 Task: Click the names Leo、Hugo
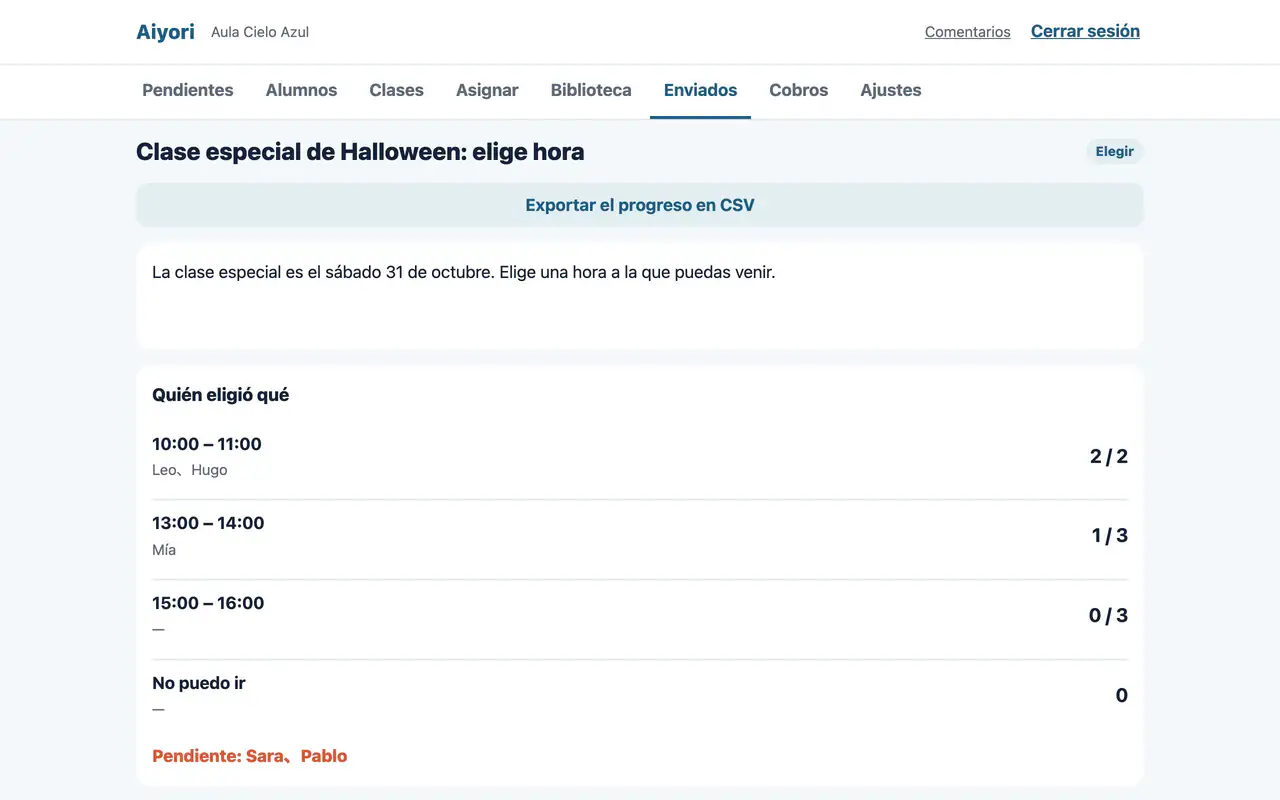point(190,470)
